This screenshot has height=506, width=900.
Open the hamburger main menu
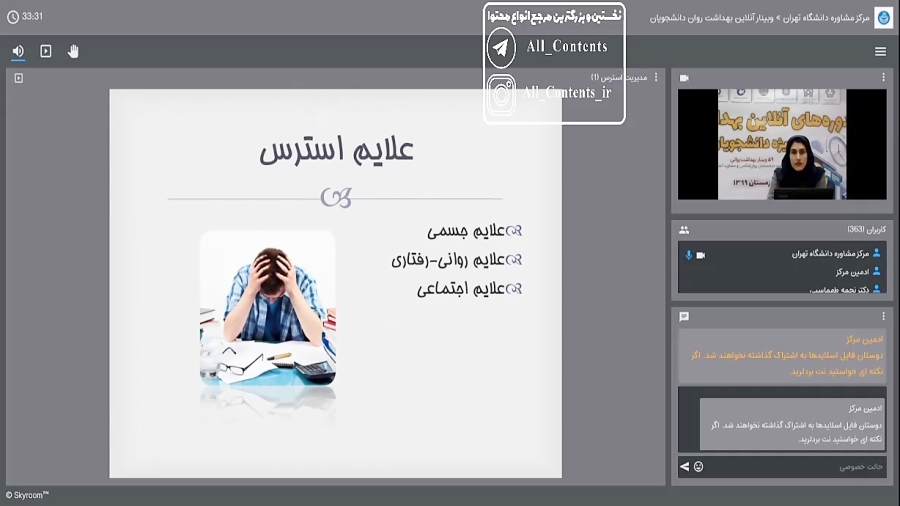click(x=880, y=52)
